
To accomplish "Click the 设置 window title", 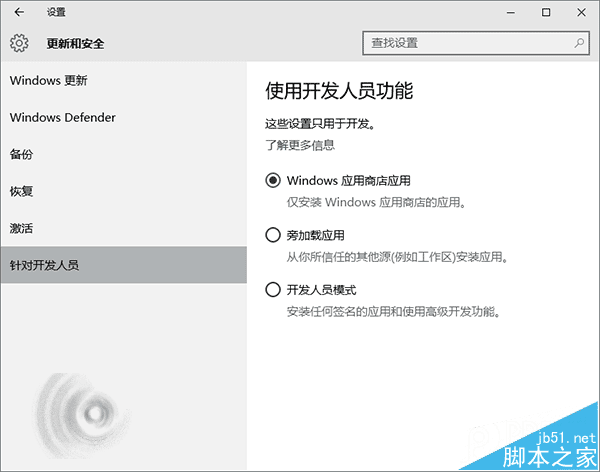I will [56, 12].
